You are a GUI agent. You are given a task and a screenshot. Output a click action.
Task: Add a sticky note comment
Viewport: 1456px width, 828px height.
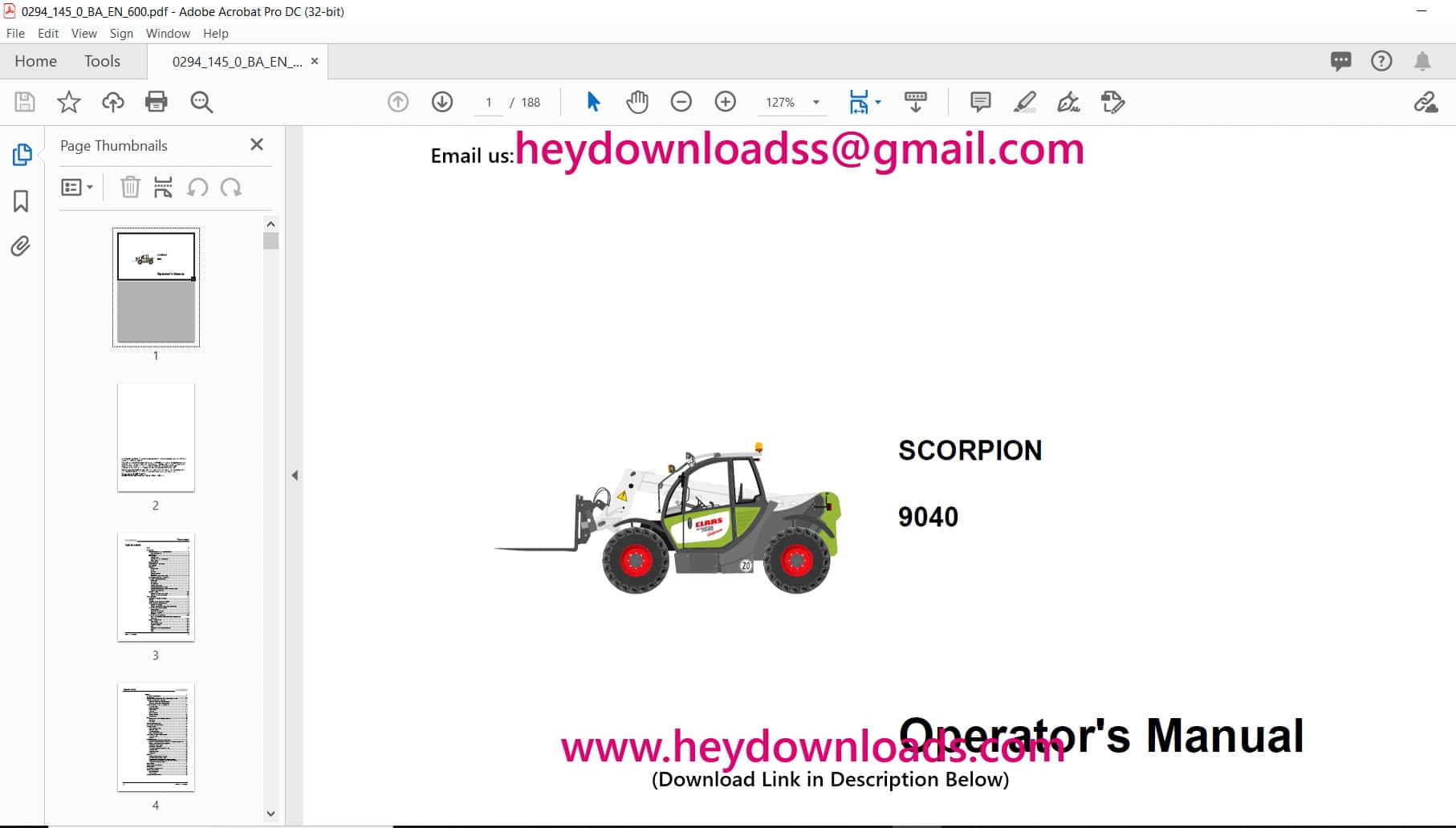pyautogui.click(x=980, y=102)
